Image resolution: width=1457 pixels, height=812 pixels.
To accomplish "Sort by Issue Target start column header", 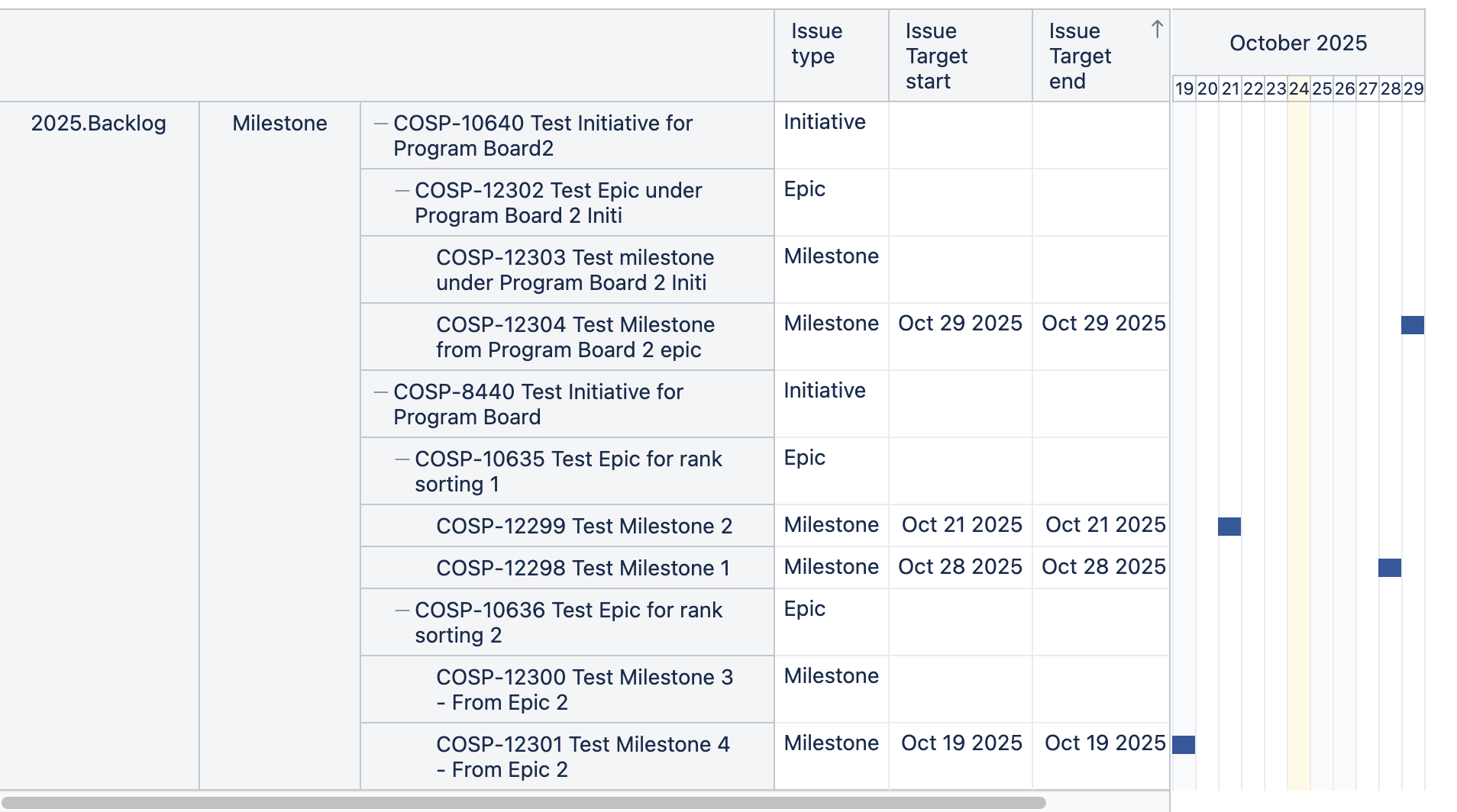I will (936, 56).
